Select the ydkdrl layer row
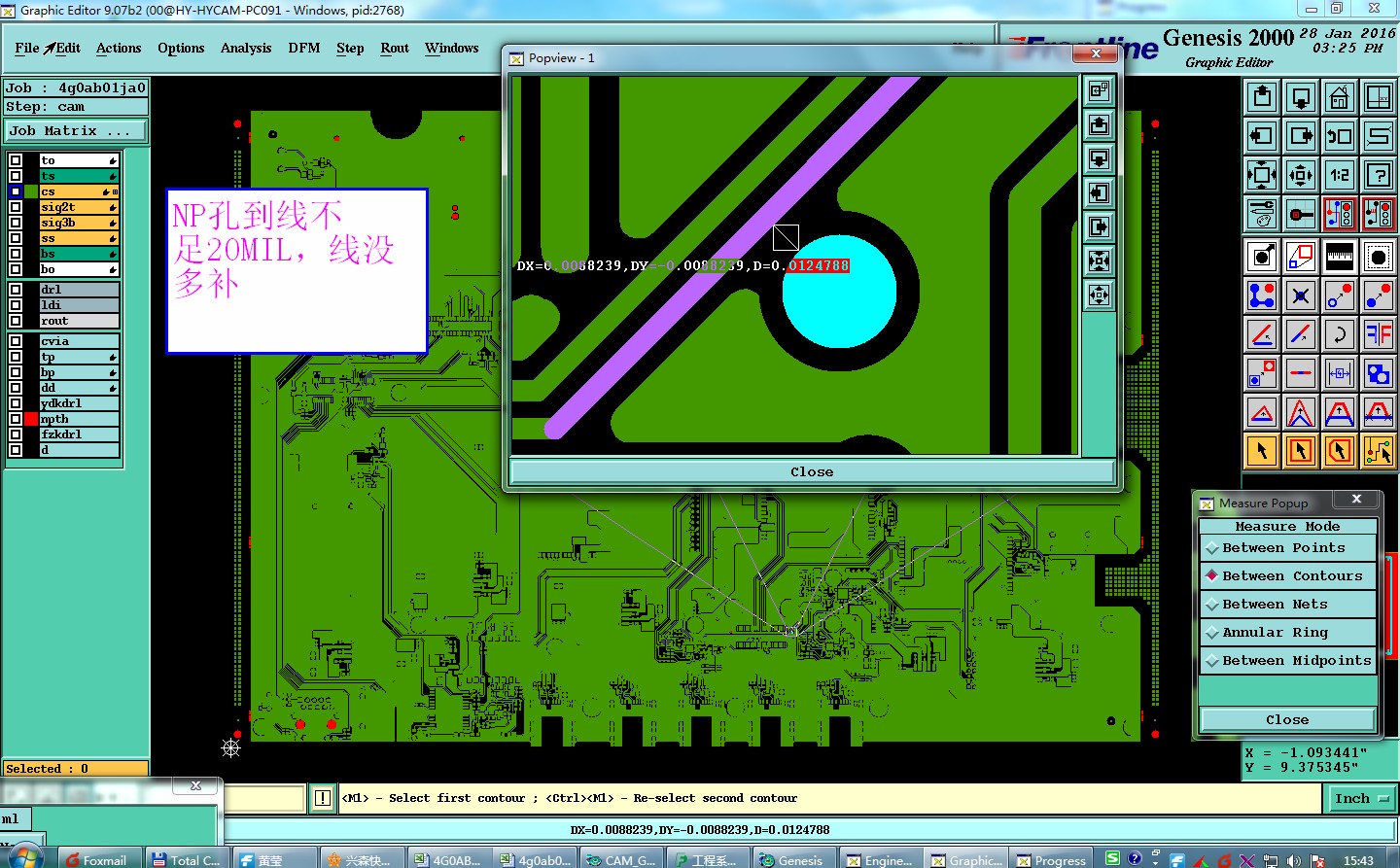1400x868 pixels. [x=79, y=403]
